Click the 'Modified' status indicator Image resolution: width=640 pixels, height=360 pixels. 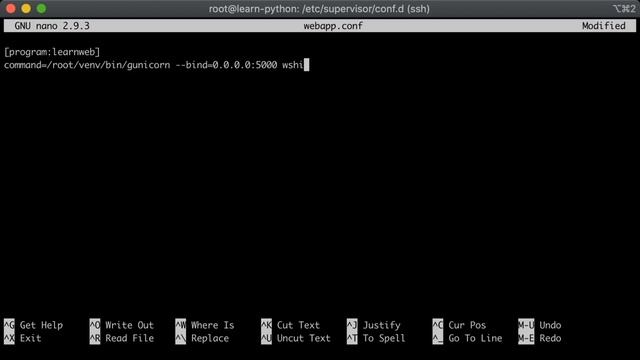603,26
